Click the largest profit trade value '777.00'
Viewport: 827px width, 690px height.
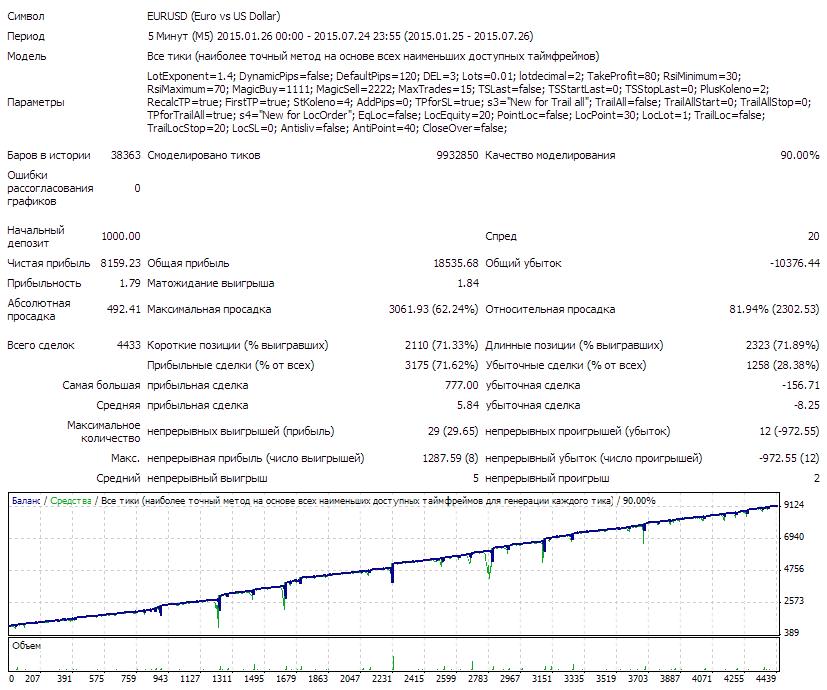coord(461,386)
